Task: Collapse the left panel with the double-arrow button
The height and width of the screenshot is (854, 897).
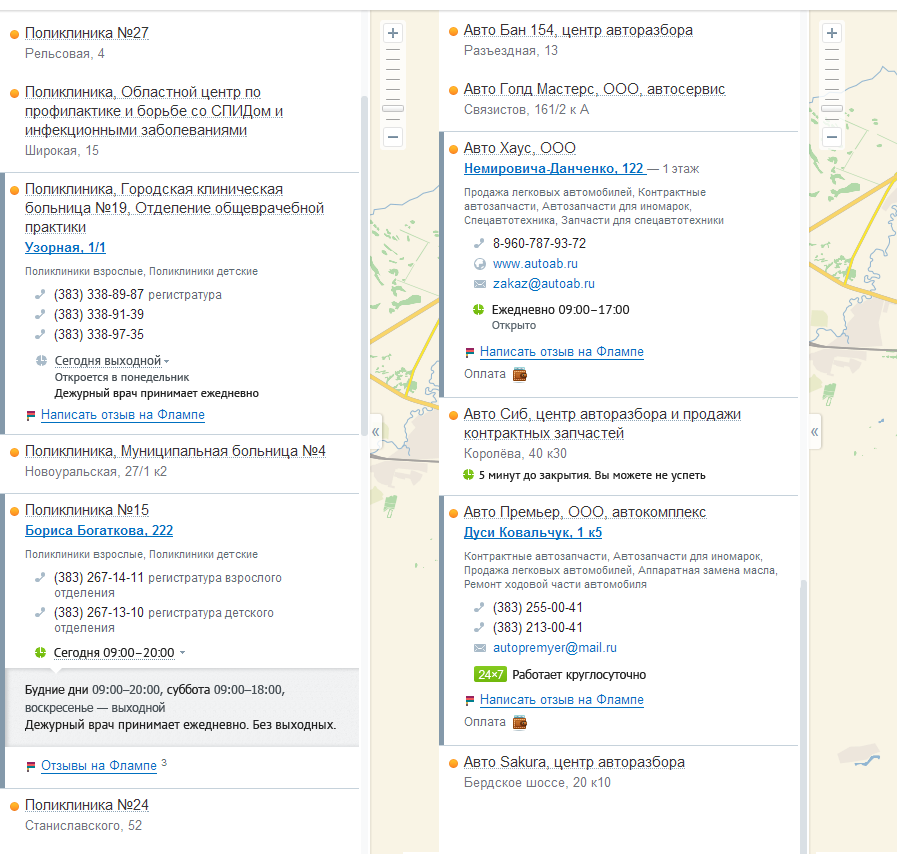Action: (x=376, y=432)
